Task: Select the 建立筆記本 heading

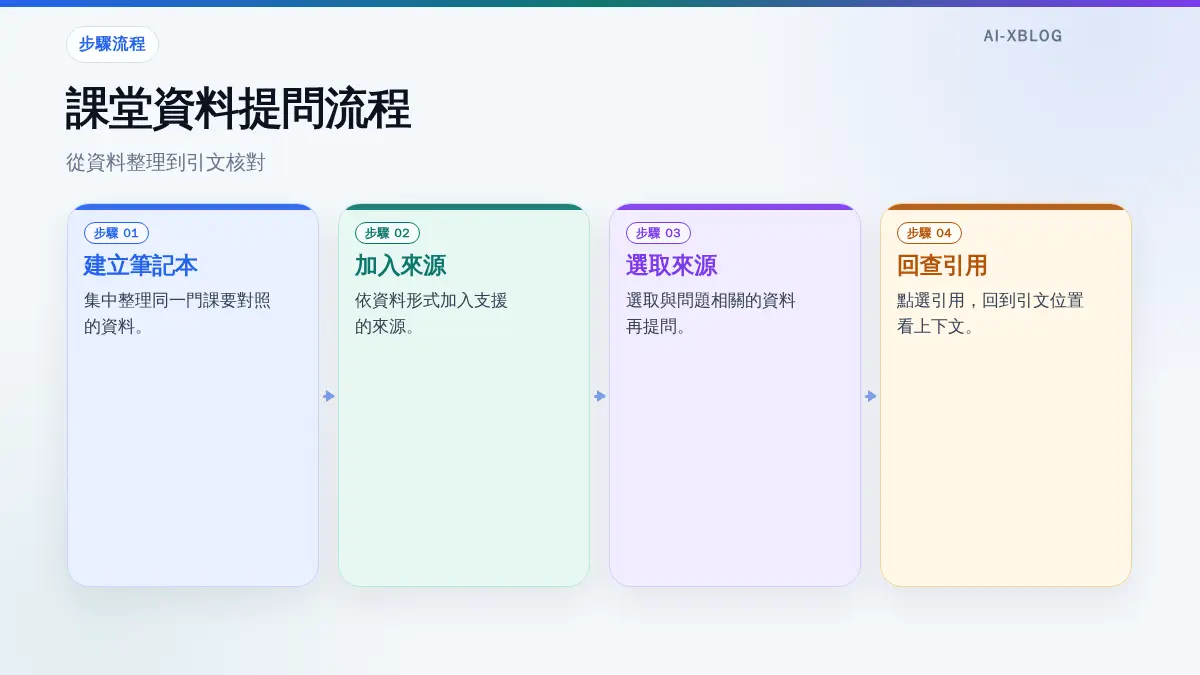Action: point(141,266)
